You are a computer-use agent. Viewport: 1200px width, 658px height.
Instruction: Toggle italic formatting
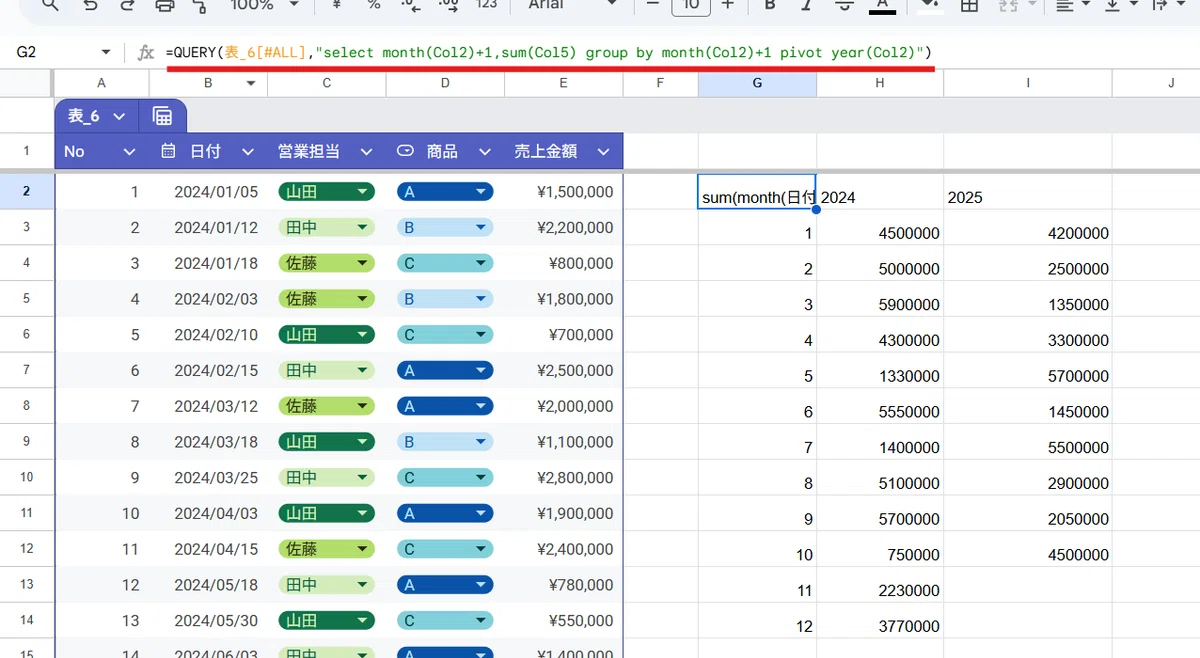pos(808,5)
